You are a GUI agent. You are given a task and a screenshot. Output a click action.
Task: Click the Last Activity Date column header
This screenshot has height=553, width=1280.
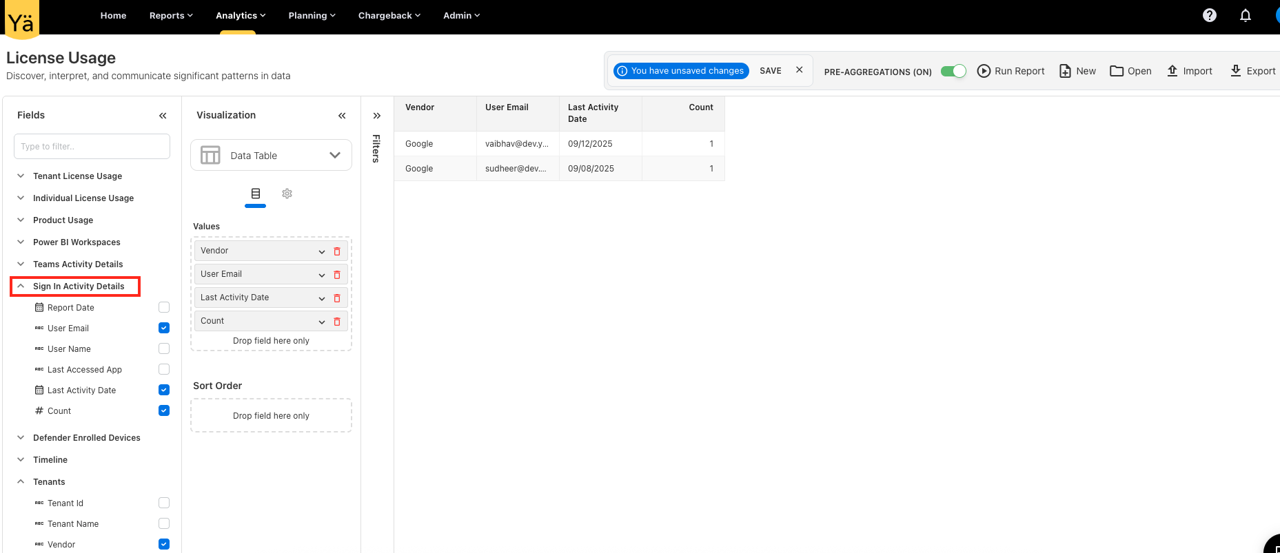pos(600,113)
